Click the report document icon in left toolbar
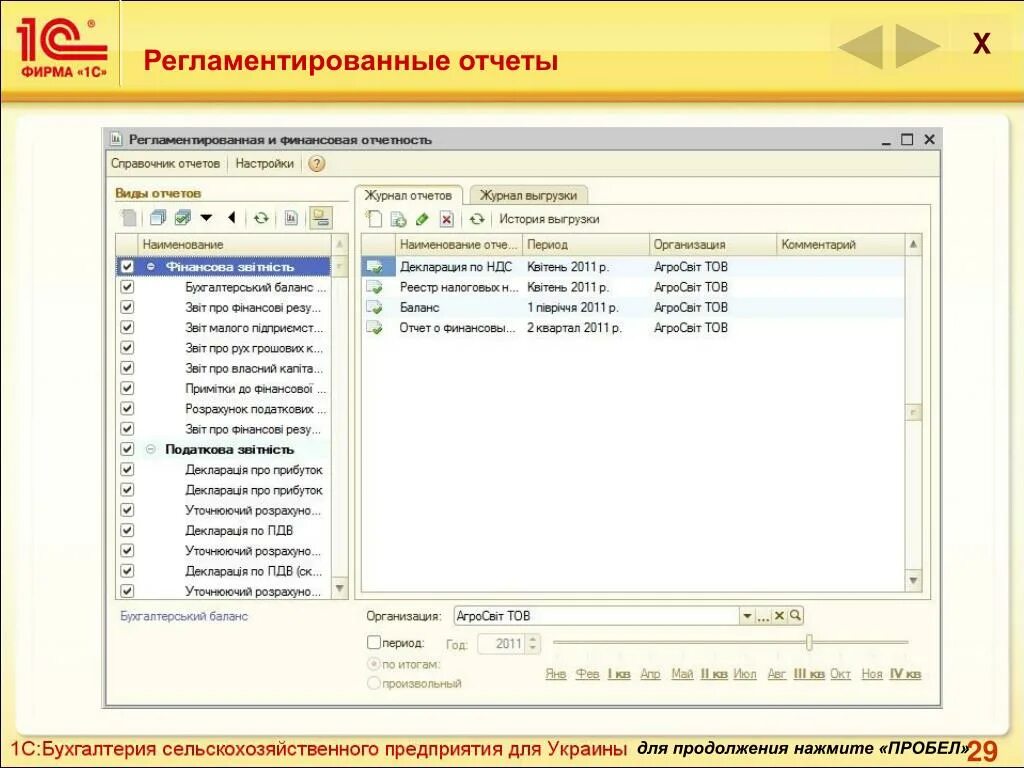Viewport: 1024px width, 768px height. [291, 217]
